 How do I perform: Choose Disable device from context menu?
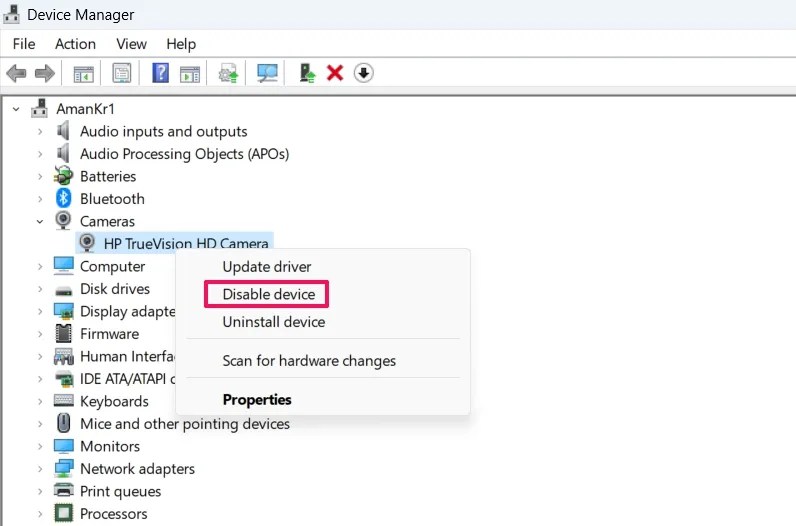click(269, 294)
